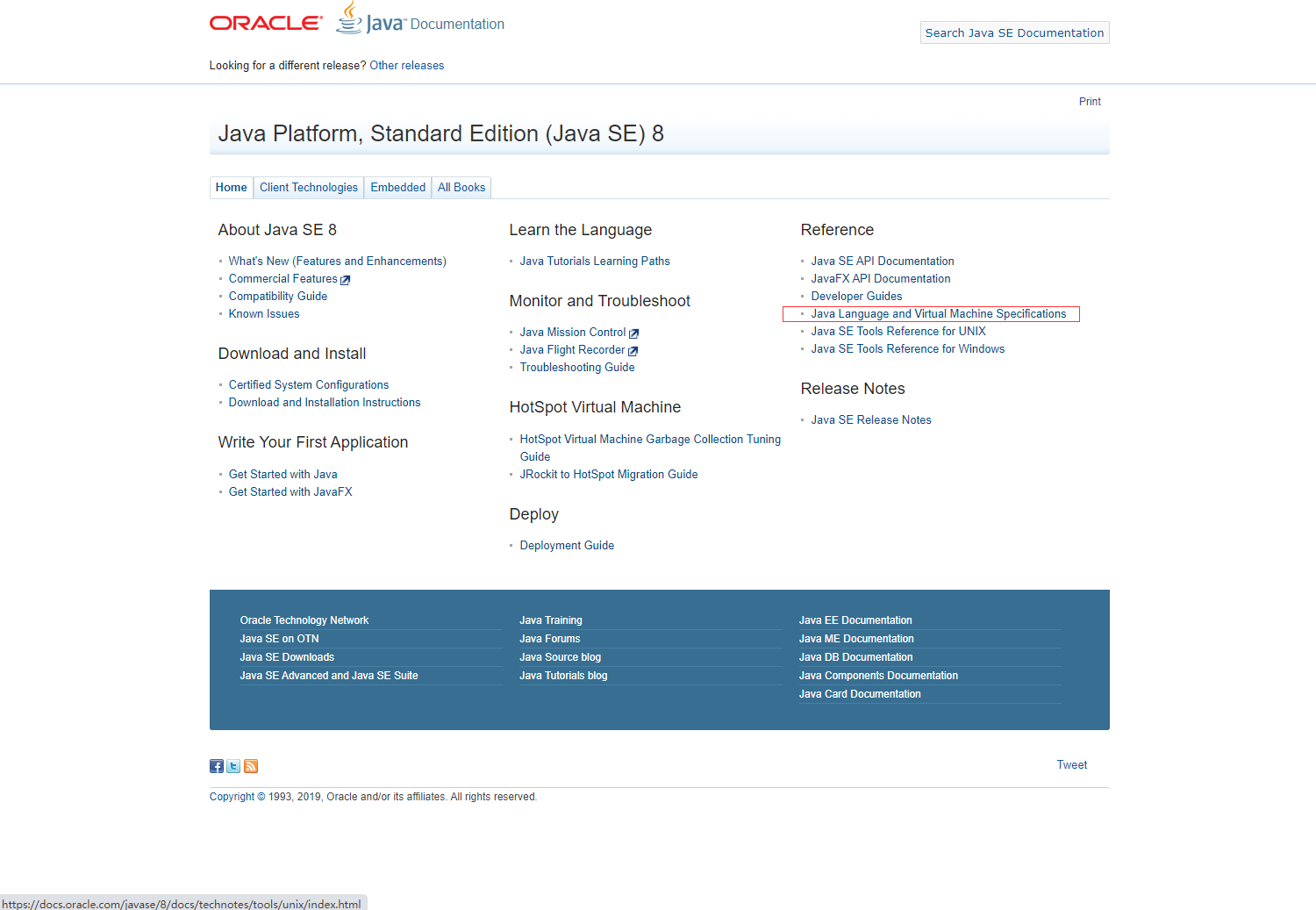Open the Commercial Features link

(x=283, y=279)
